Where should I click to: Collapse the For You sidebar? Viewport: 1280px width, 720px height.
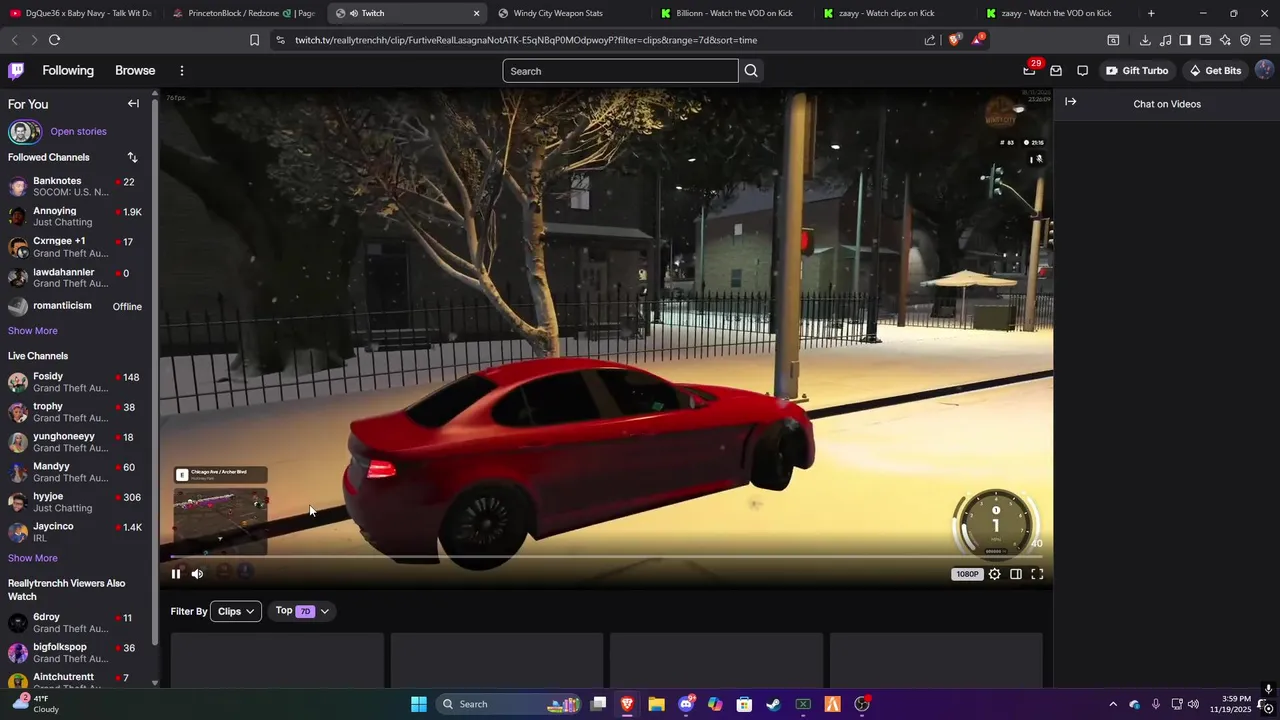pos(133,104)
